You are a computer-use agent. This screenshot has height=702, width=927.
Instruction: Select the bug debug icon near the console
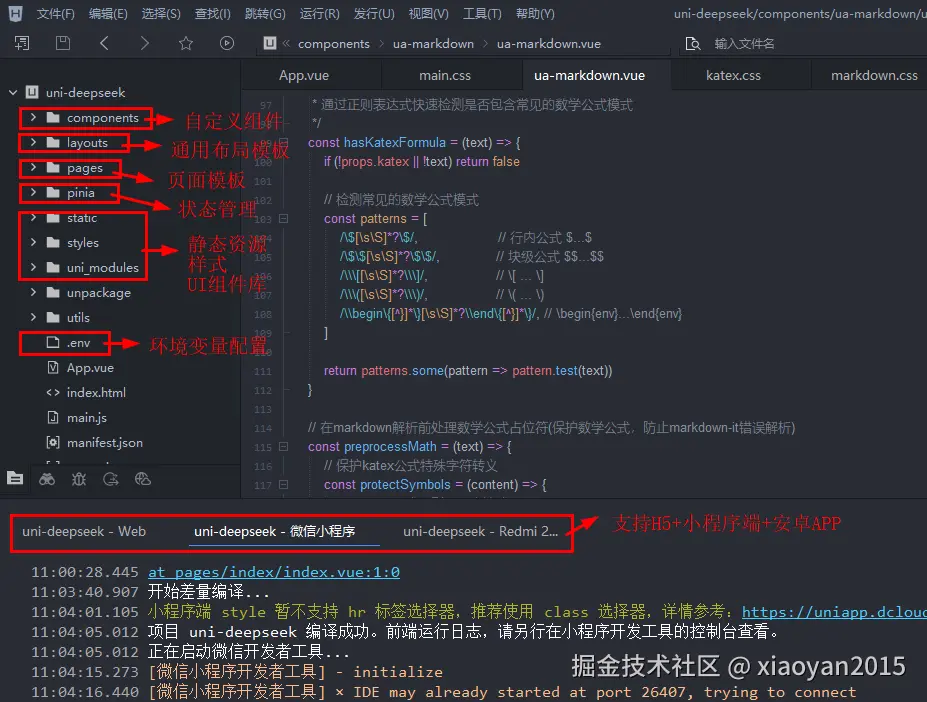78,480
